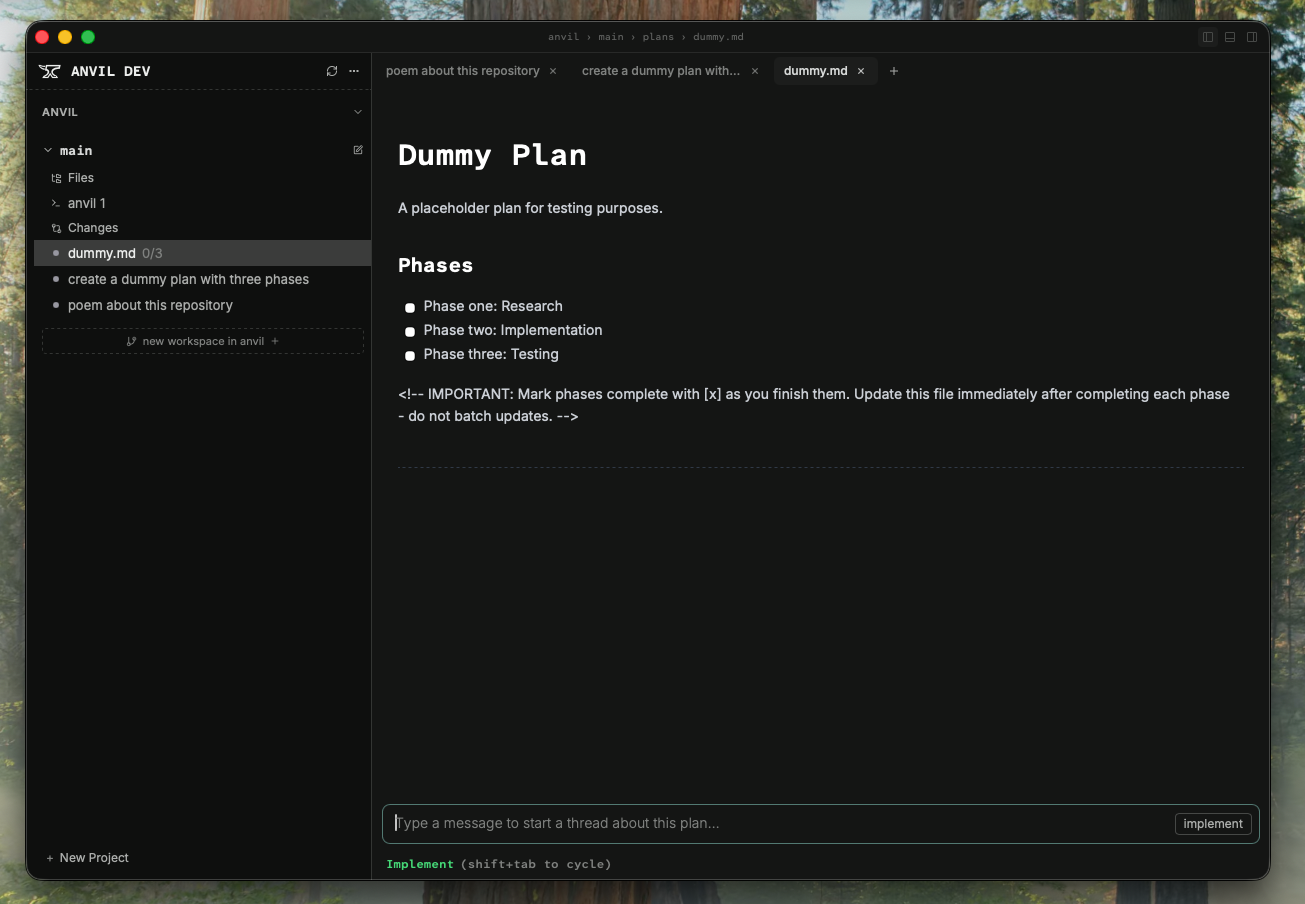The width and height of the screenshot is (1305, 904).
Task: Check the Phase two: Implementation checkbox
Action: click(410, 332)
